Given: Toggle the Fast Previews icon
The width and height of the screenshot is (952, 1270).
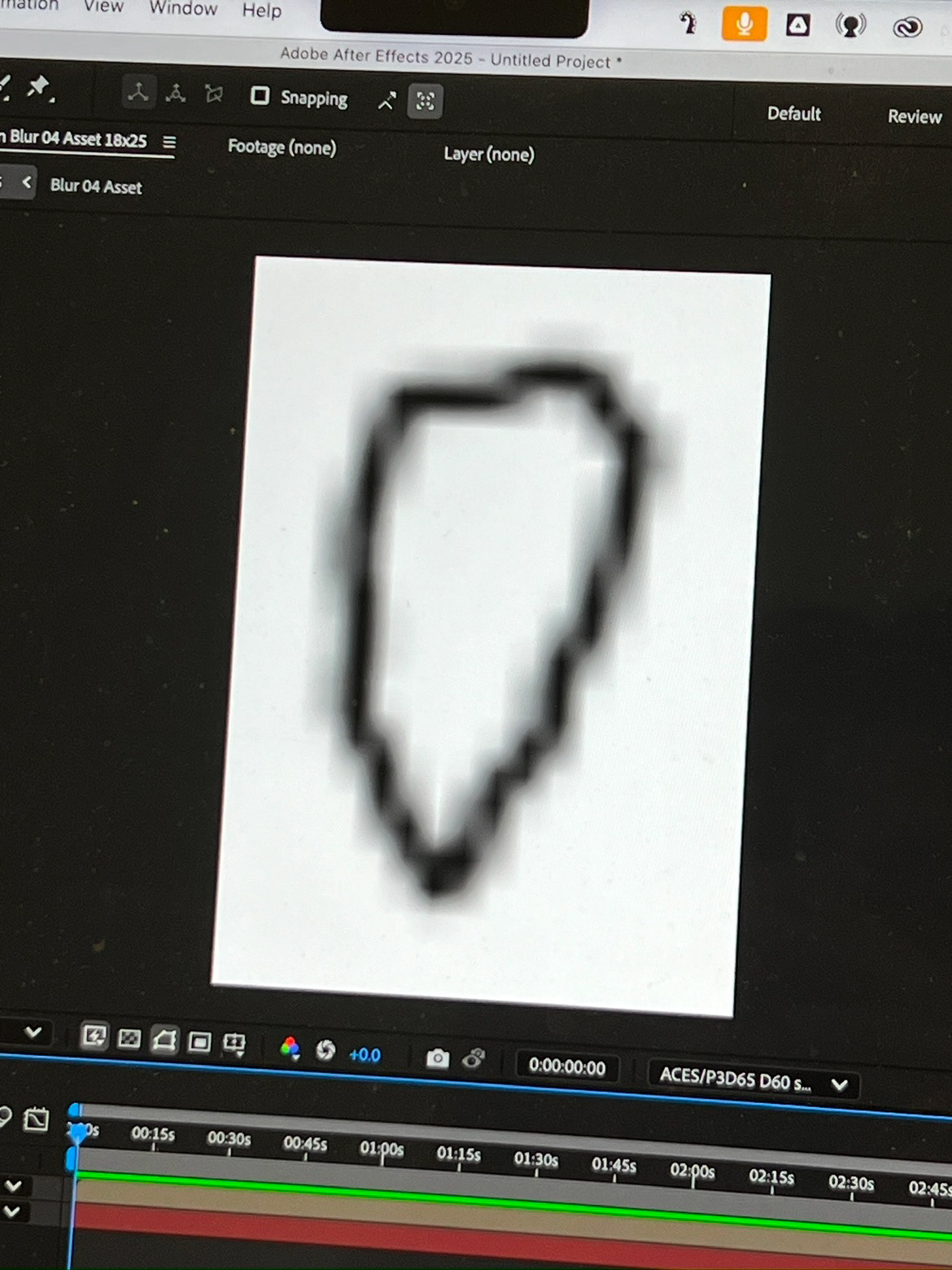Looking at the screenshot, I should [x=94, y=1036].
